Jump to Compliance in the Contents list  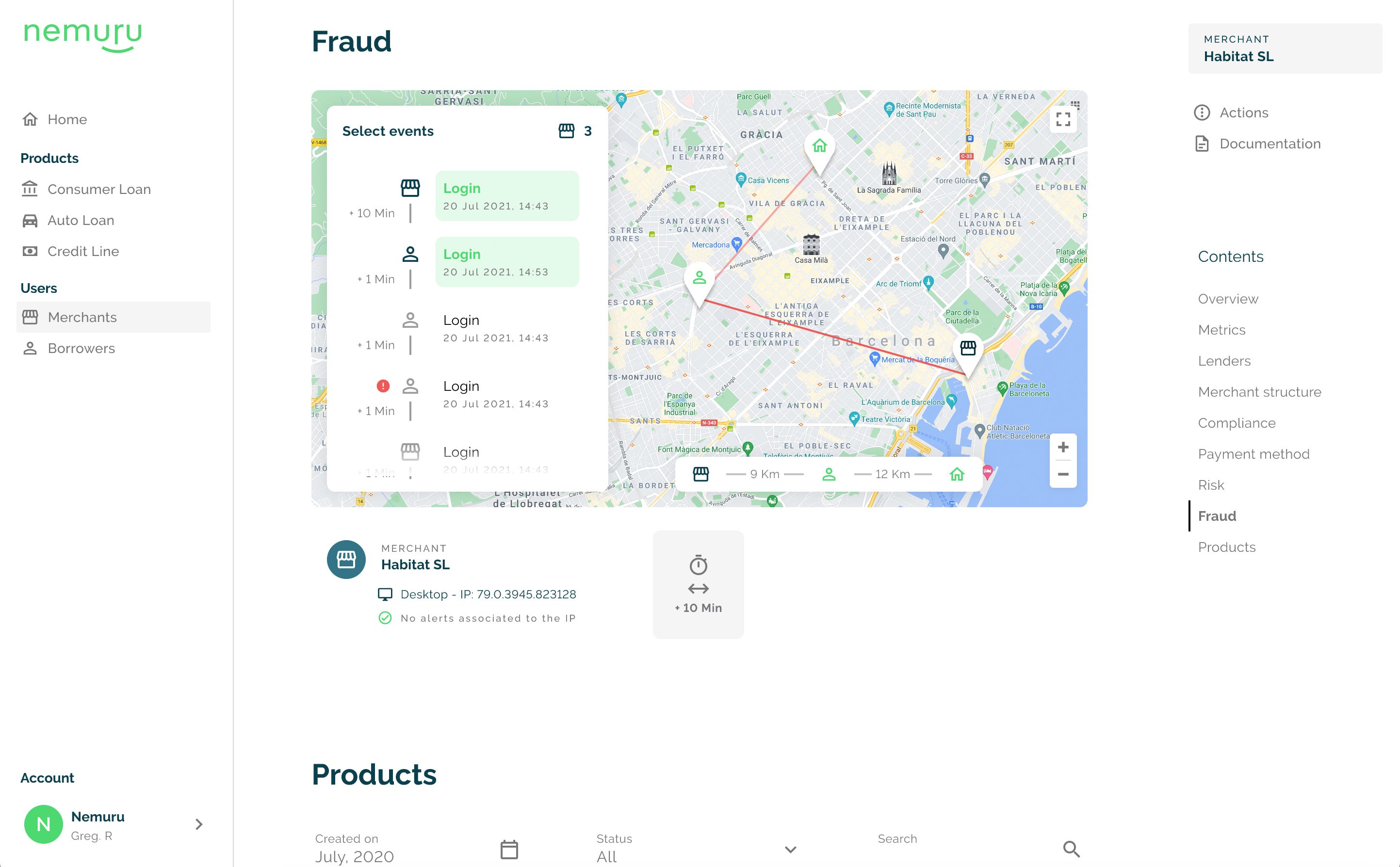[1236, 423]
